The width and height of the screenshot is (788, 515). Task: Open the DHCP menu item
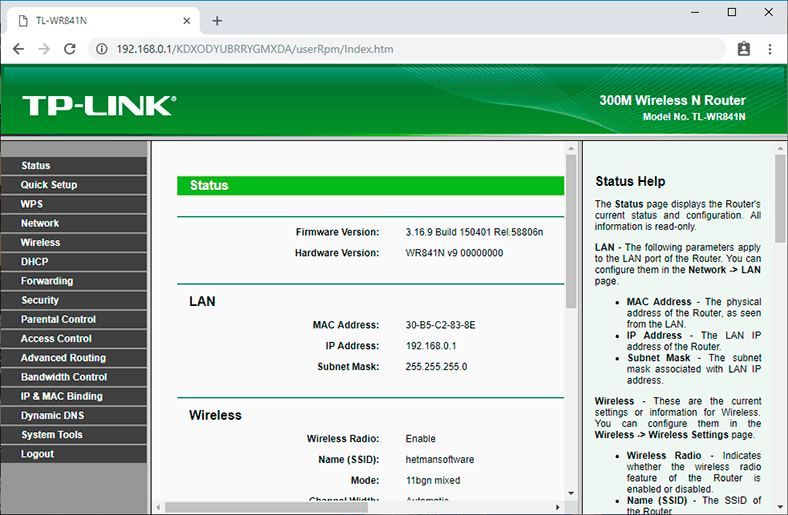click(74, 262)
